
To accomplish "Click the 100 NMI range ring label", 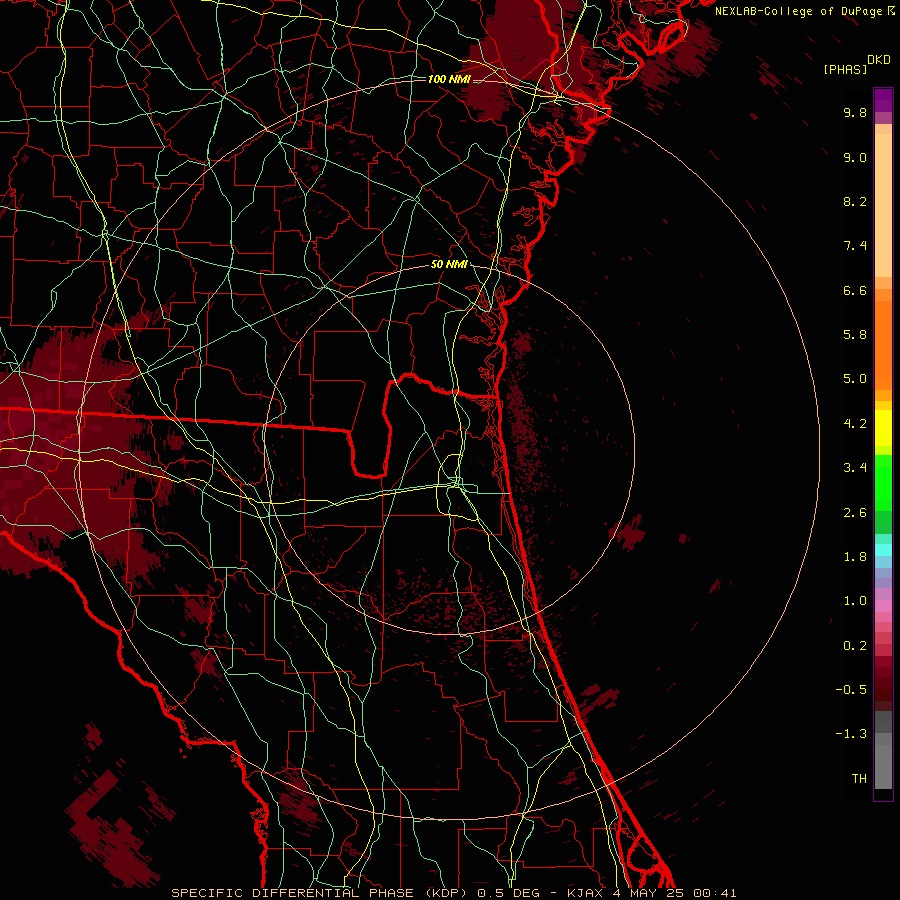I will tap(449, 79).
